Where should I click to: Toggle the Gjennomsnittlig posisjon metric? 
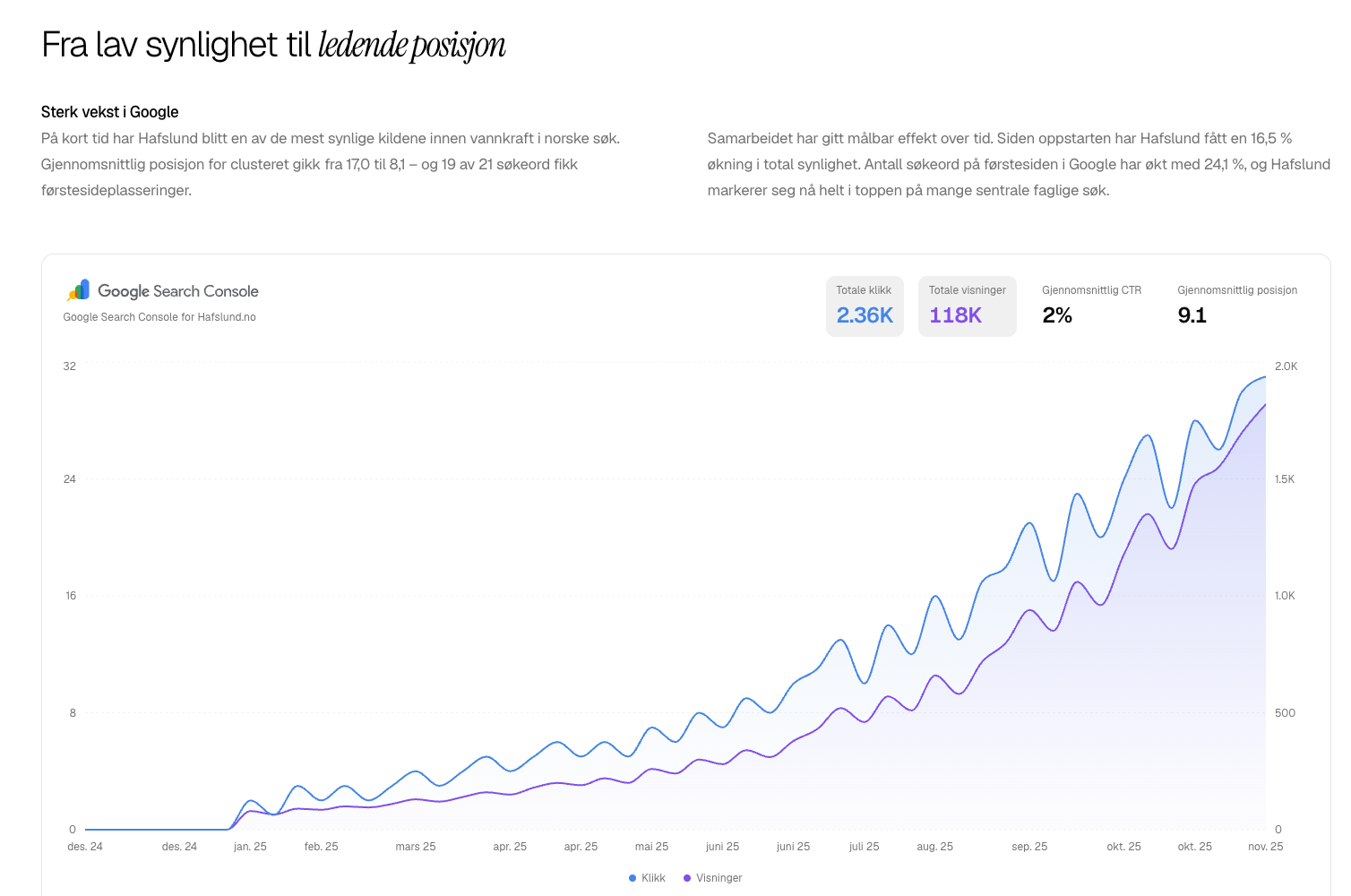coord(1237,306)
